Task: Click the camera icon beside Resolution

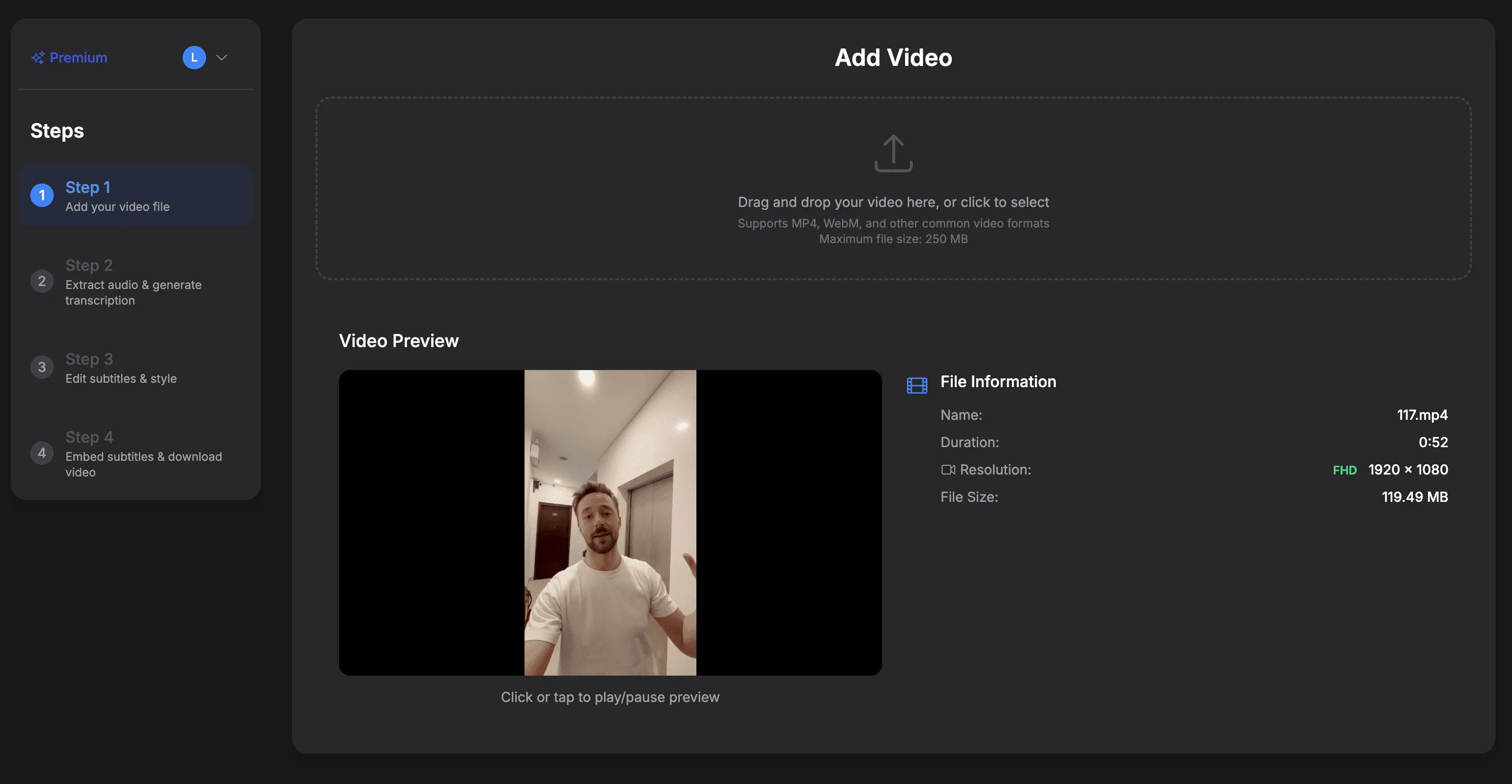Action: 947,470
